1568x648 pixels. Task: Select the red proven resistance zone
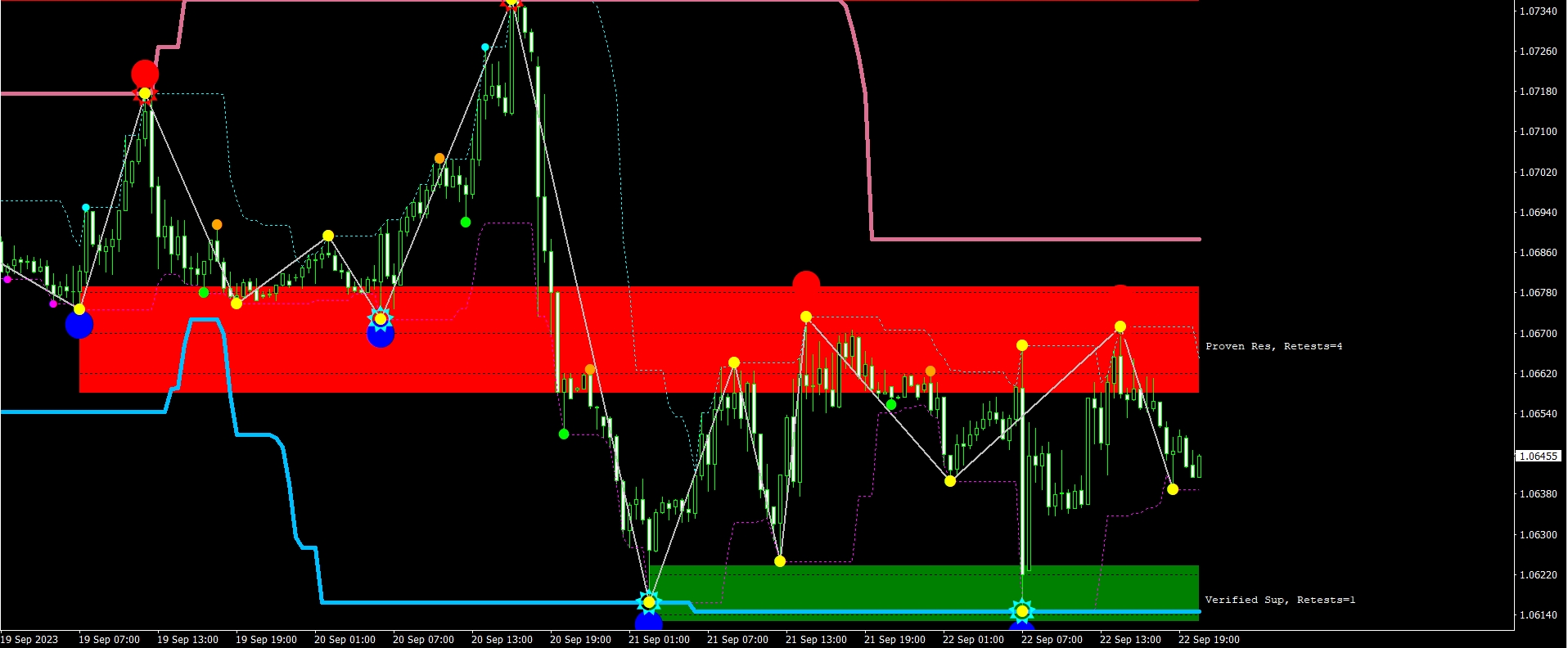(x=639, y=340)
